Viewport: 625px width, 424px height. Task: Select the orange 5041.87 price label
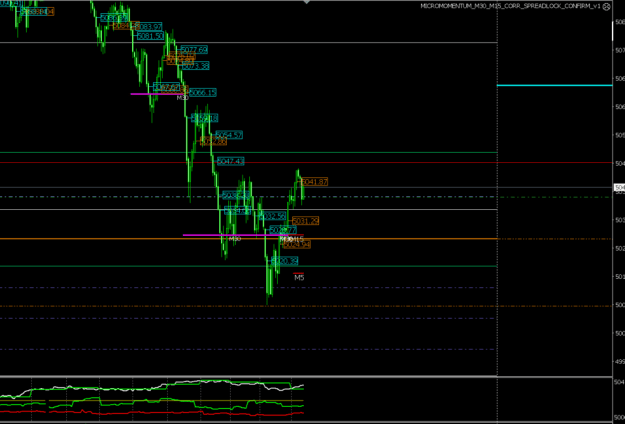point(315,182)
